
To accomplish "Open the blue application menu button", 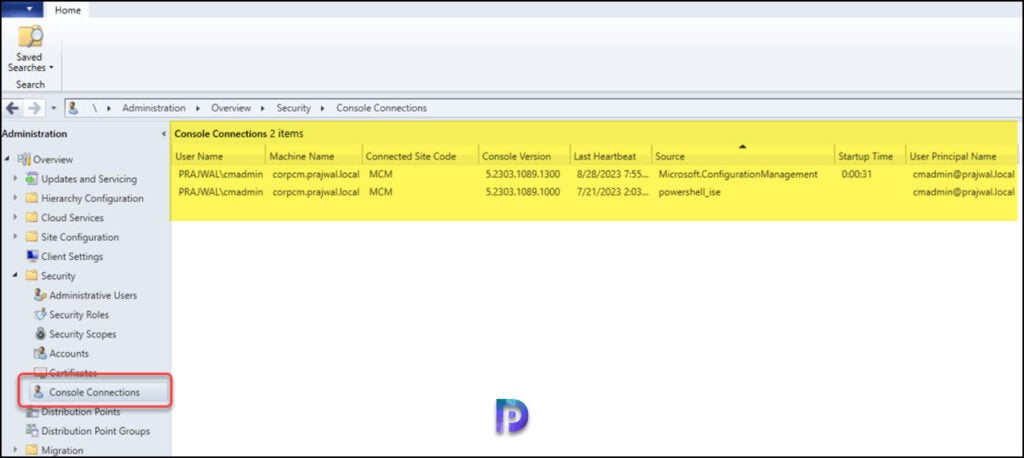I will (22, 9).
